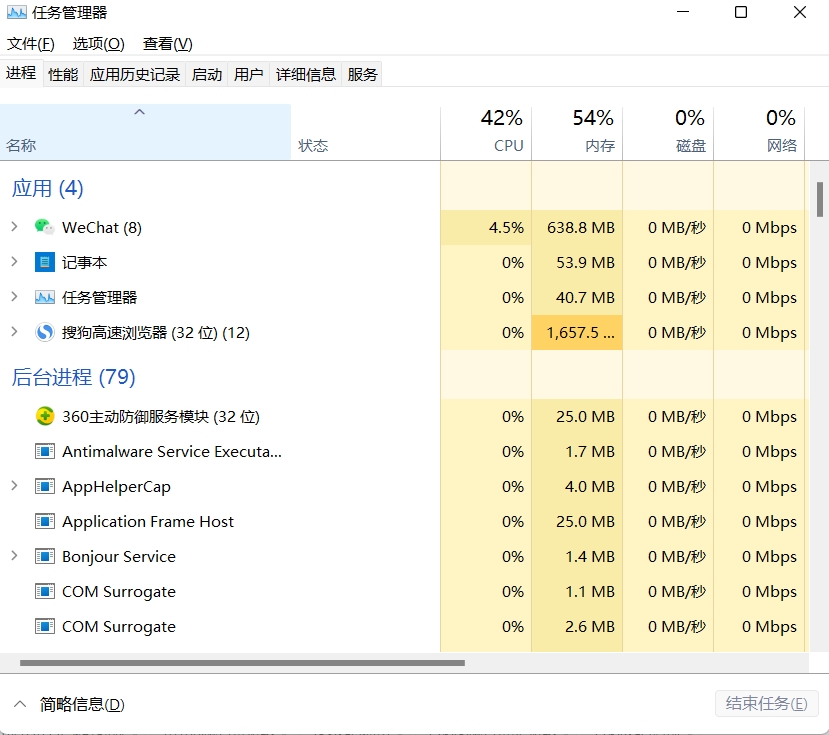This screenshot has height=735, width=829.
Task: Select the 后台进程 (79) group header
Action: coord(73,377)
